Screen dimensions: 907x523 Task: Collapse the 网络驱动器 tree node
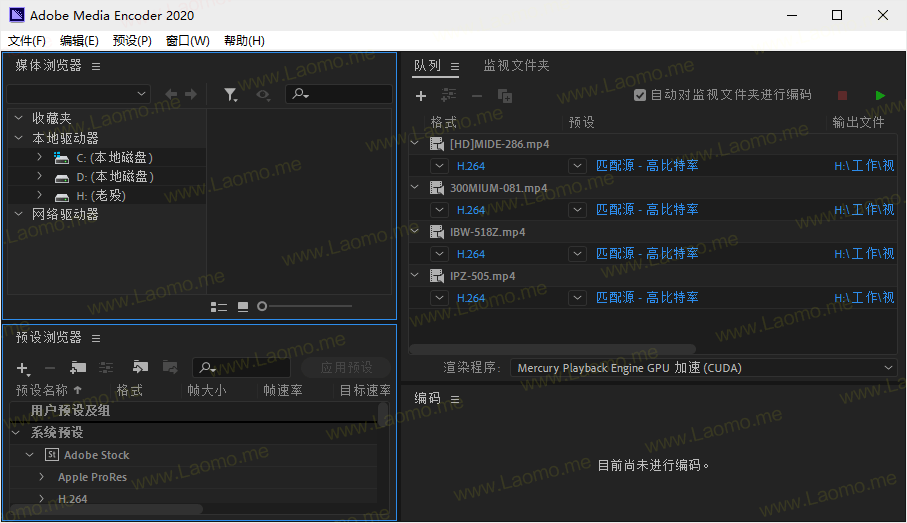[x=19, y=214]
